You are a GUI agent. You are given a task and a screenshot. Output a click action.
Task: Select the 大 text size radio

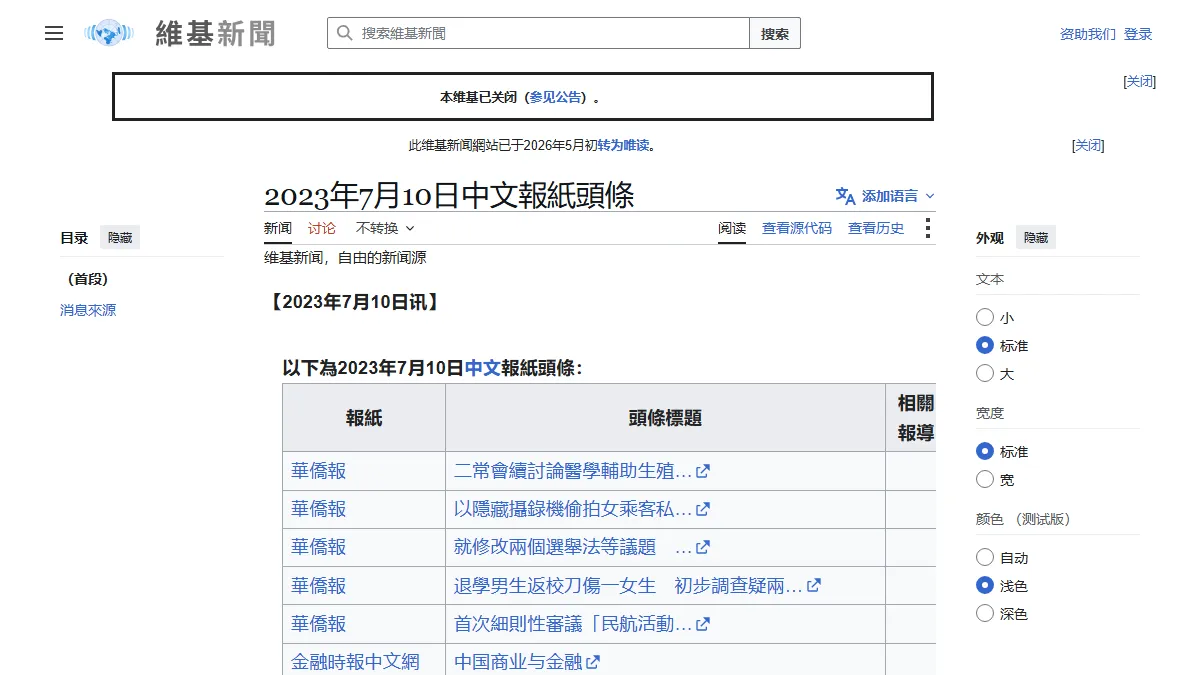[x=985, y=373]
